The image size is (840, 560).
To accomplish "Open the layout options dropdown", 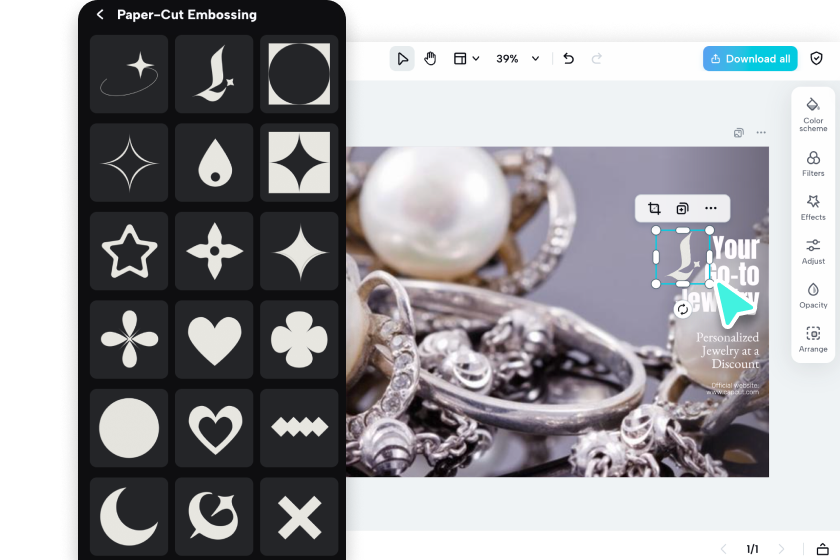I will [x=466, y=58].
